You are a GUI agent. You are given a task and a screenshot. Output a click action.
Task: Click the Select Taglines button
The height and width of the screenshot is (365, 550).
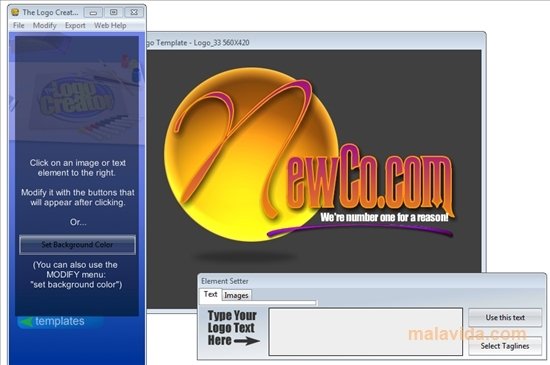click(x=505, y=346)
